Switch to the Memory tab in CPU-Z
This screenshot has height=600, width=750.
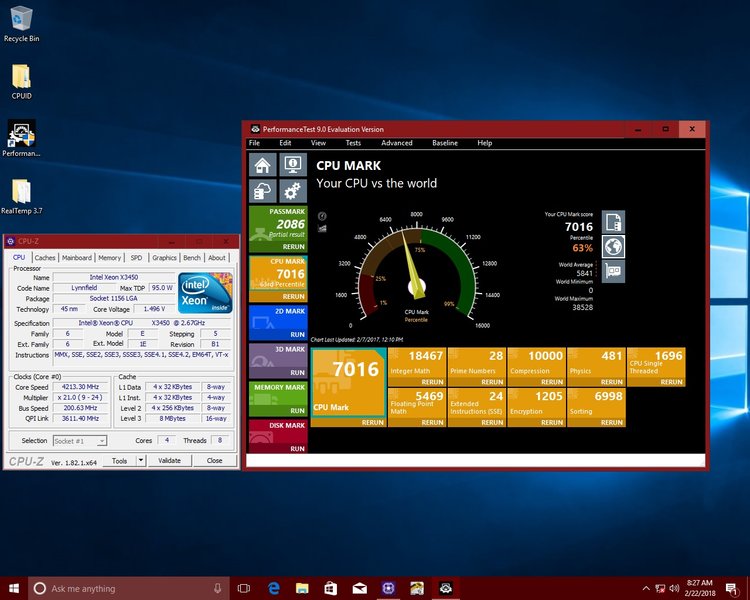point(110,257)
